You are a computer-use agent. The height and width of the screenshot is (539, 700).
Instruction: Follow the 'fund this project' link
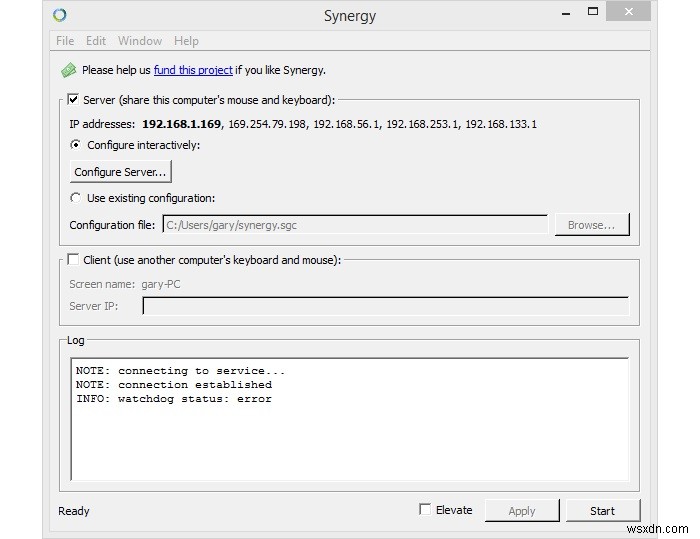click(x=193, y=70)
